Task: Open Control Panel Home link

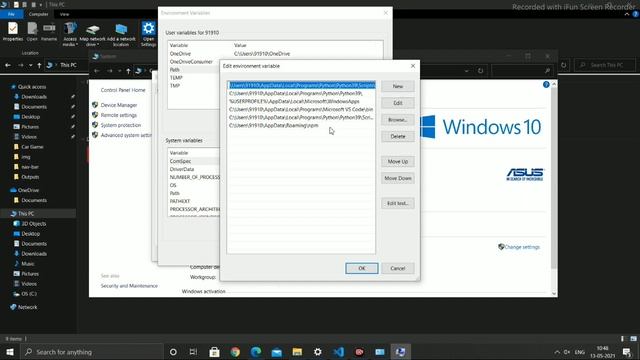Action: pos(123,90)
